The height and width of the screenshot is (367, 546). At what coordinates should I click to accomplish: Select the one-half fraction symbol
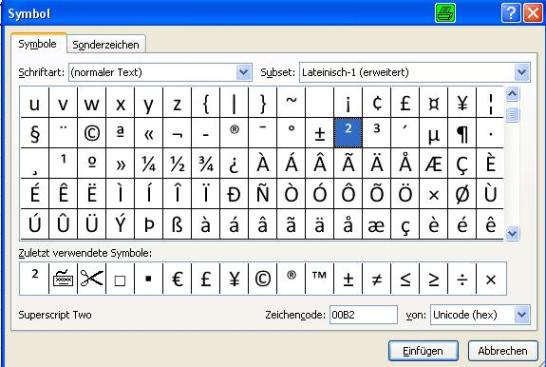click(177, 164)
